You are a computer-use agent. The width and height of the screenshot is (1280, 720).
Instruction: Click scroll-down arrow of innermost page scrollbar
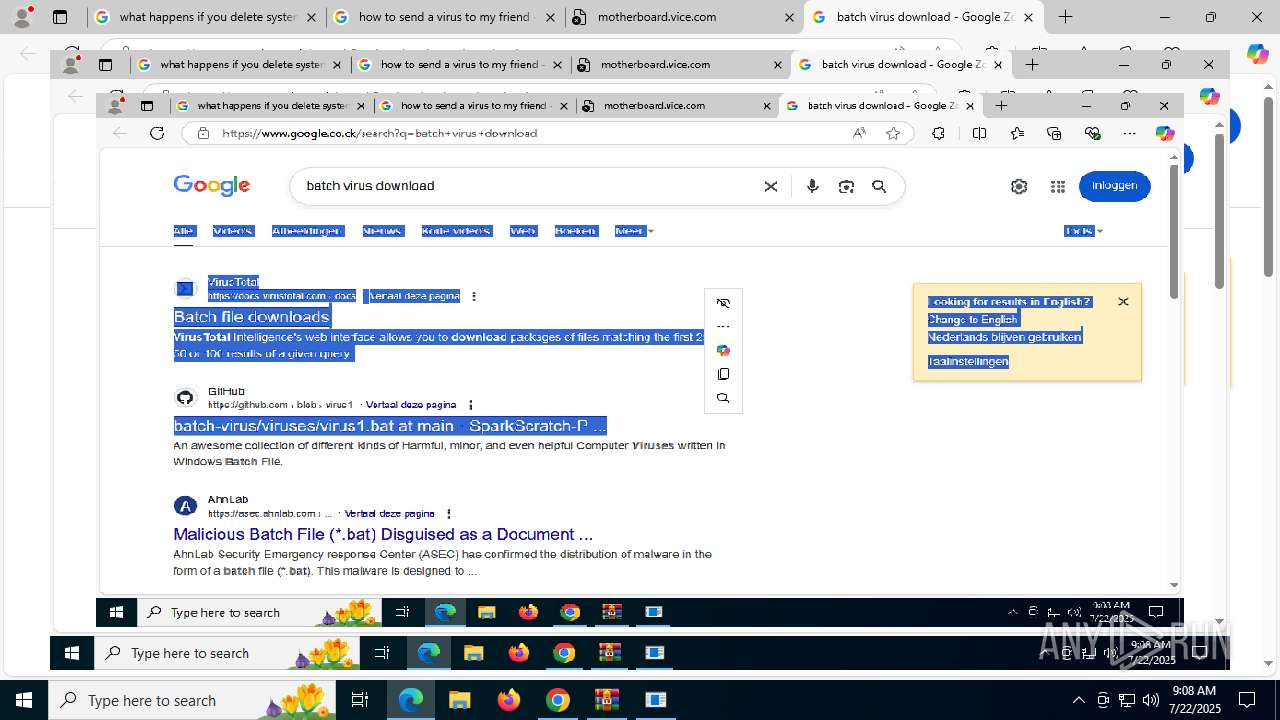tap(1174, 585)
